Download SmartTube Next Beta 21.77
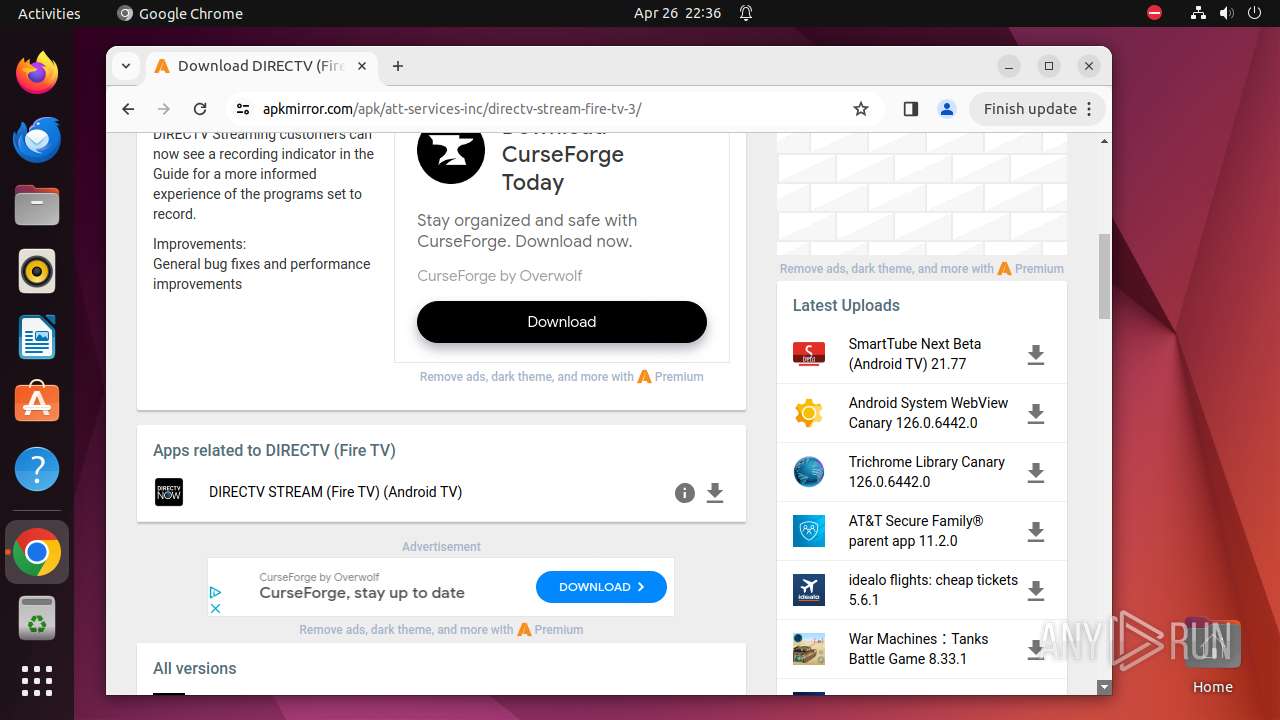Viewport: 1280px width, 720px height. point(1036,354)
